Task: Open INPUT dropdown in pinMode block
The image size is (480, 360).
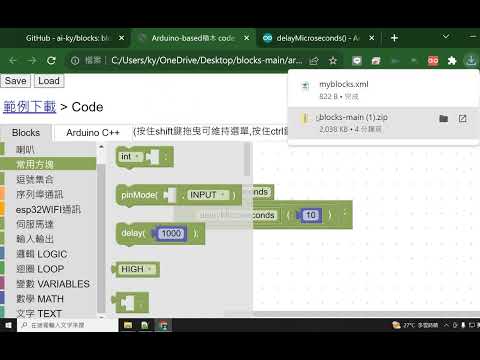Action: click(209, 195)
